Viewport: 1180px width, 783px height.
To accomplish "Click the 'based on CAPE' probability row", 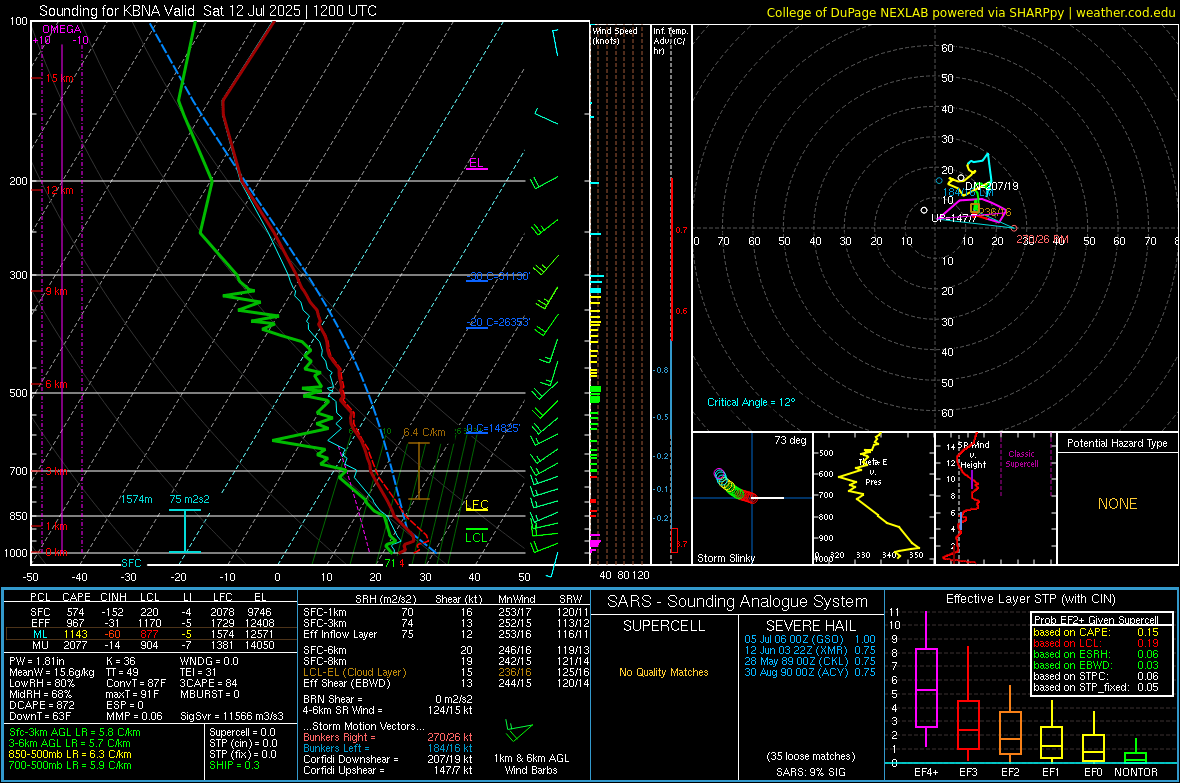I will [x=1096, y=632].
